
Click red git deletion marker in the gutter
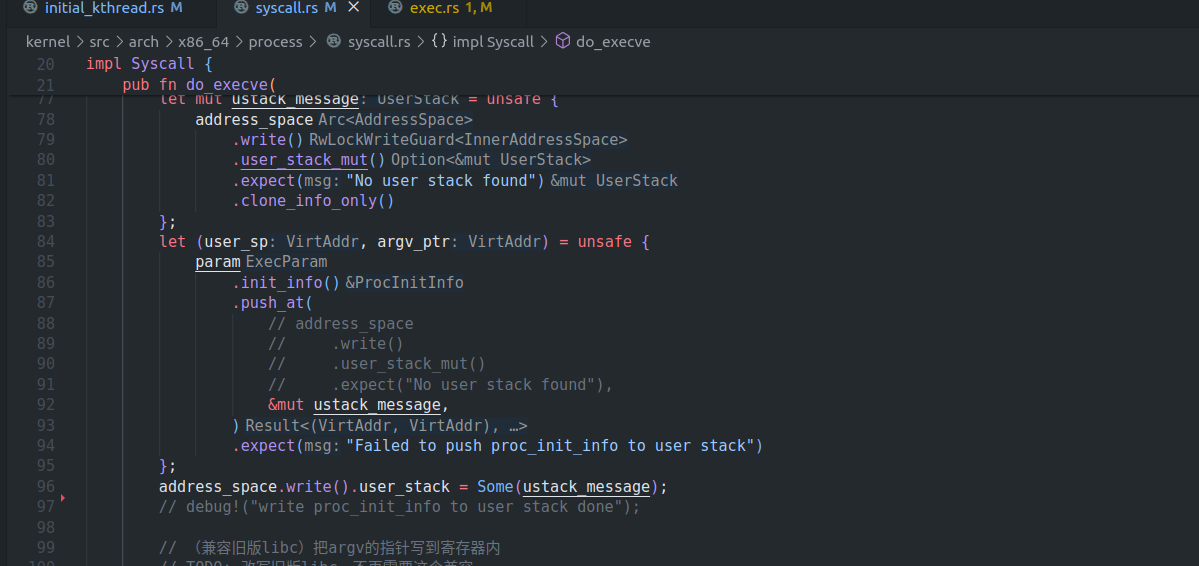coord(63,497)
